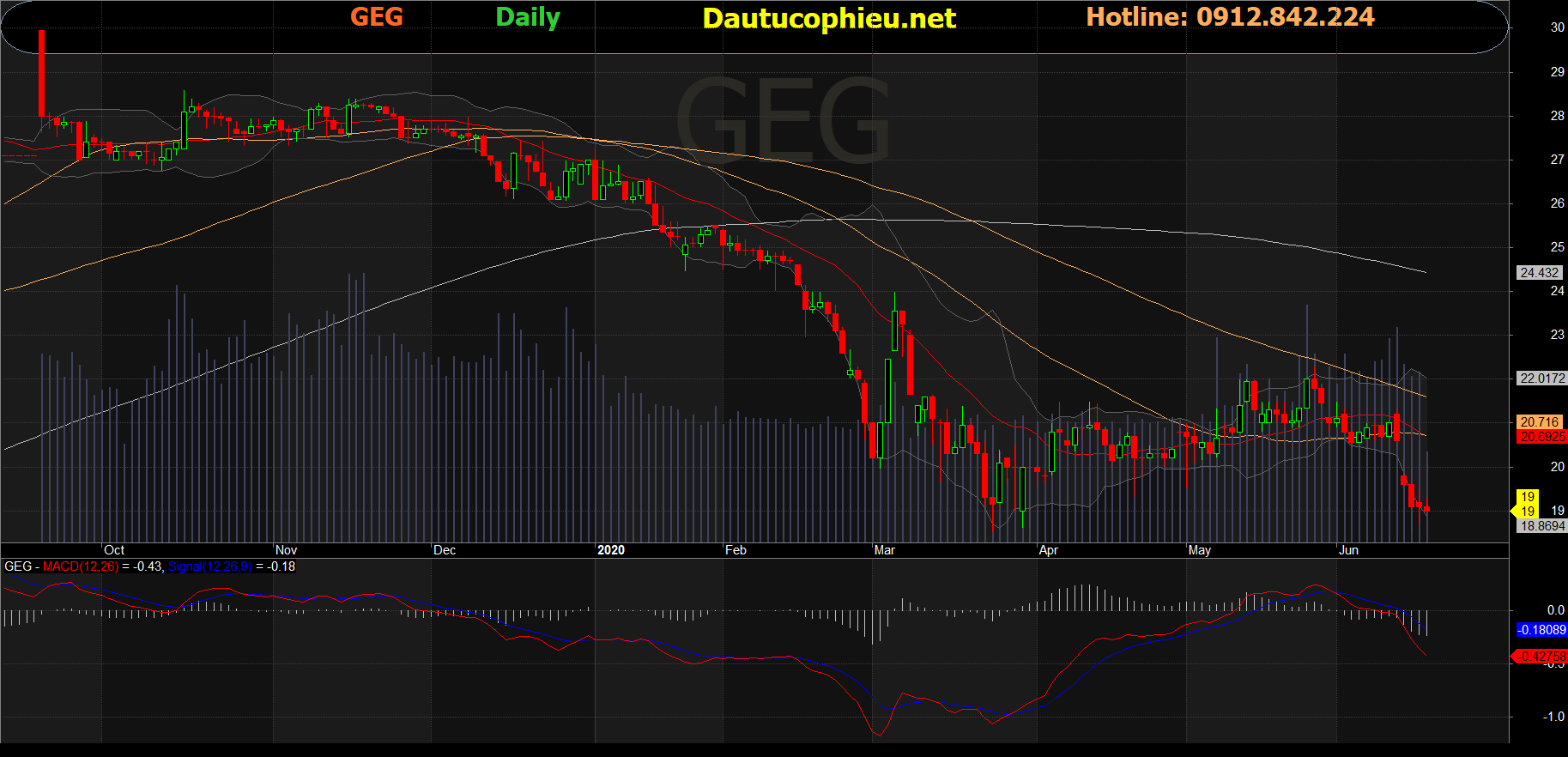Click the red -0.42758 MACD value tag

1541,657
